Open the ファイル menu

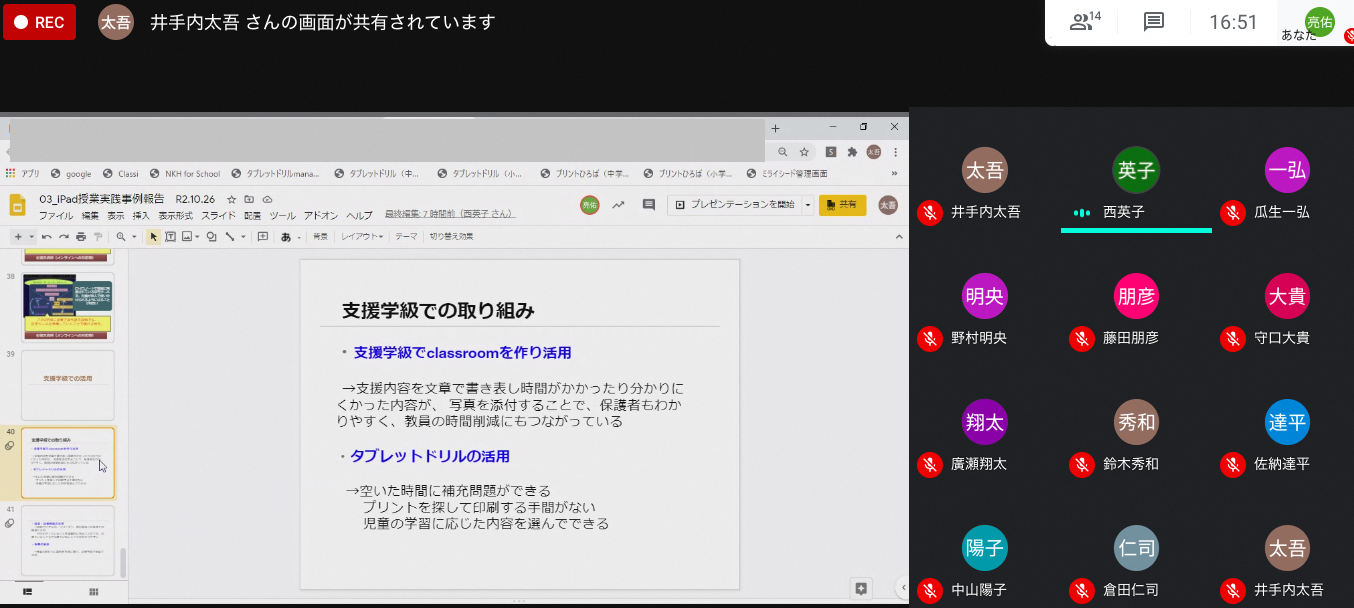[x=56, y=215]
